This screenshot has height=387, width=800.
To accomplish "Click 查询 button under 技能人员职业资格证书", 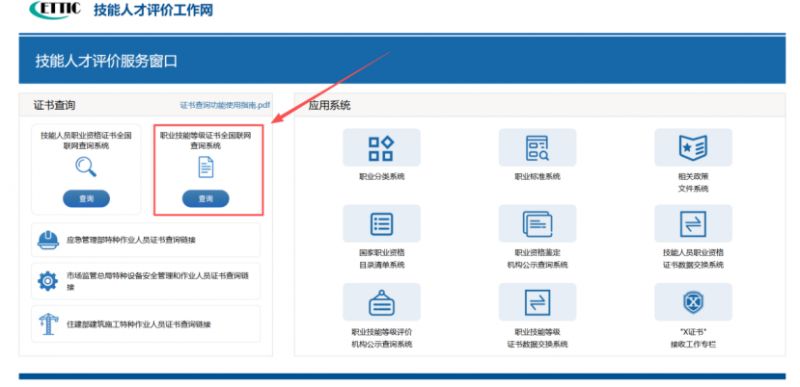I will [86, 199].
